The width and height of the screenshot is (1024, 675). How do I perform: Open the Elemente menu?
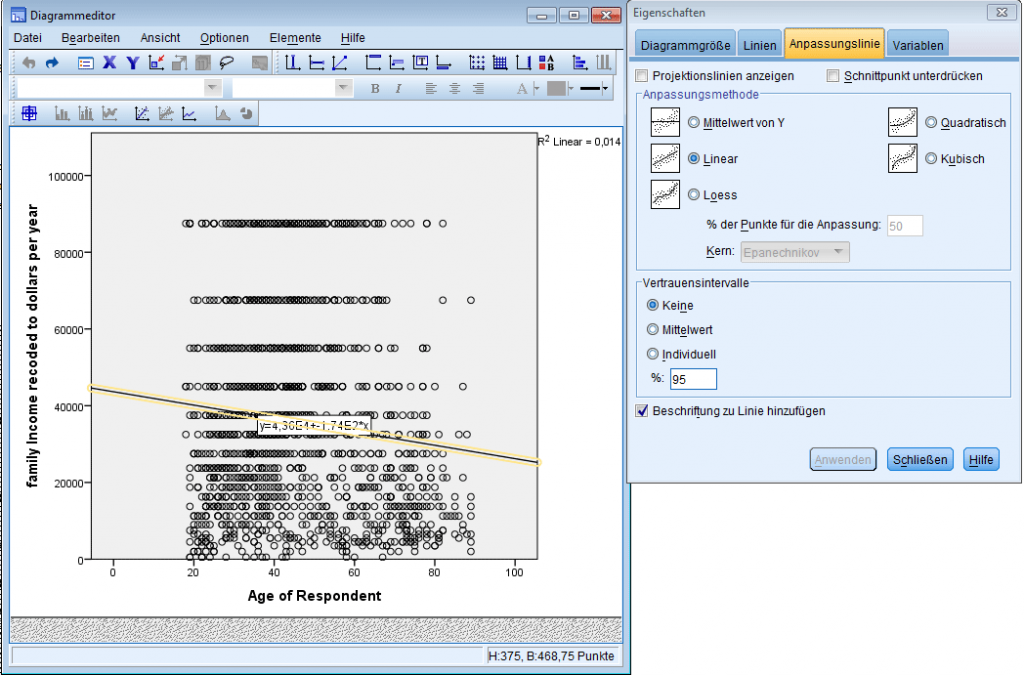(x=294, y=37)
